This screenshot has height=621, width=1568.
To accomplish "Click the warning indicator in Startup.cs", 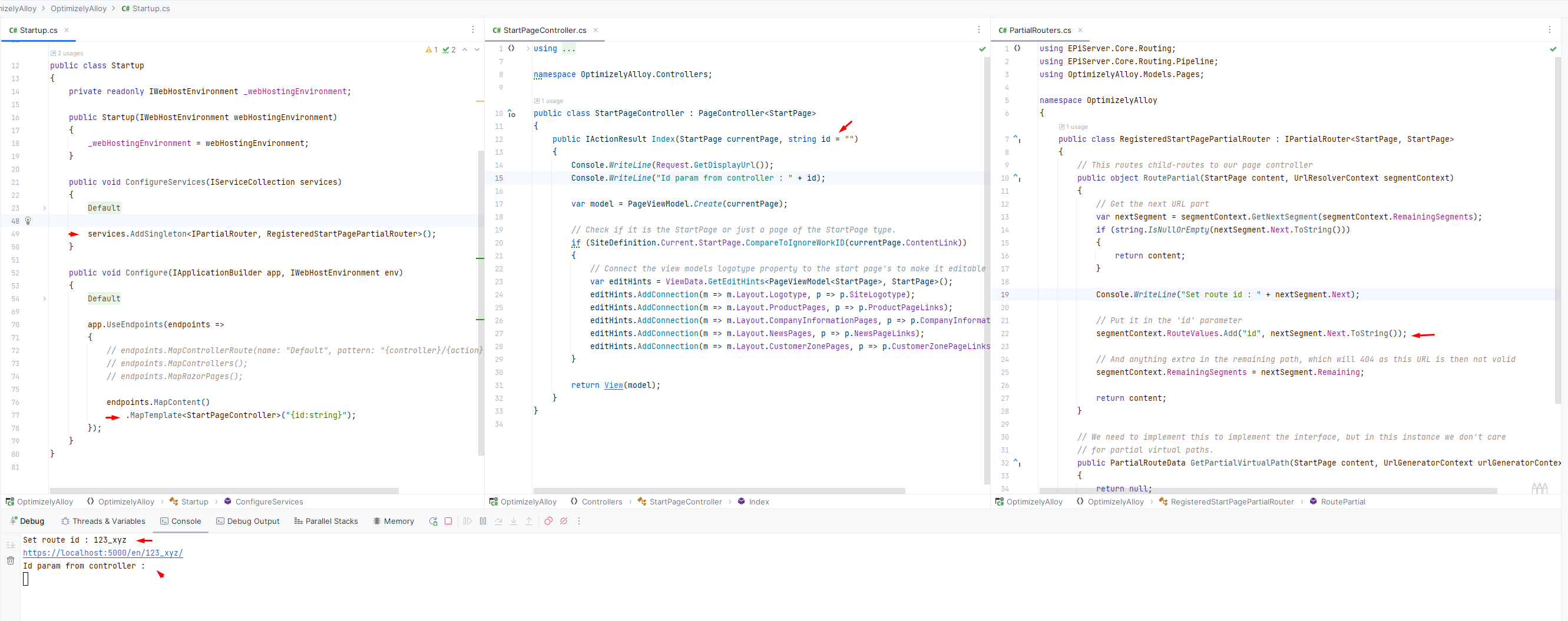I will click(432, 50).
